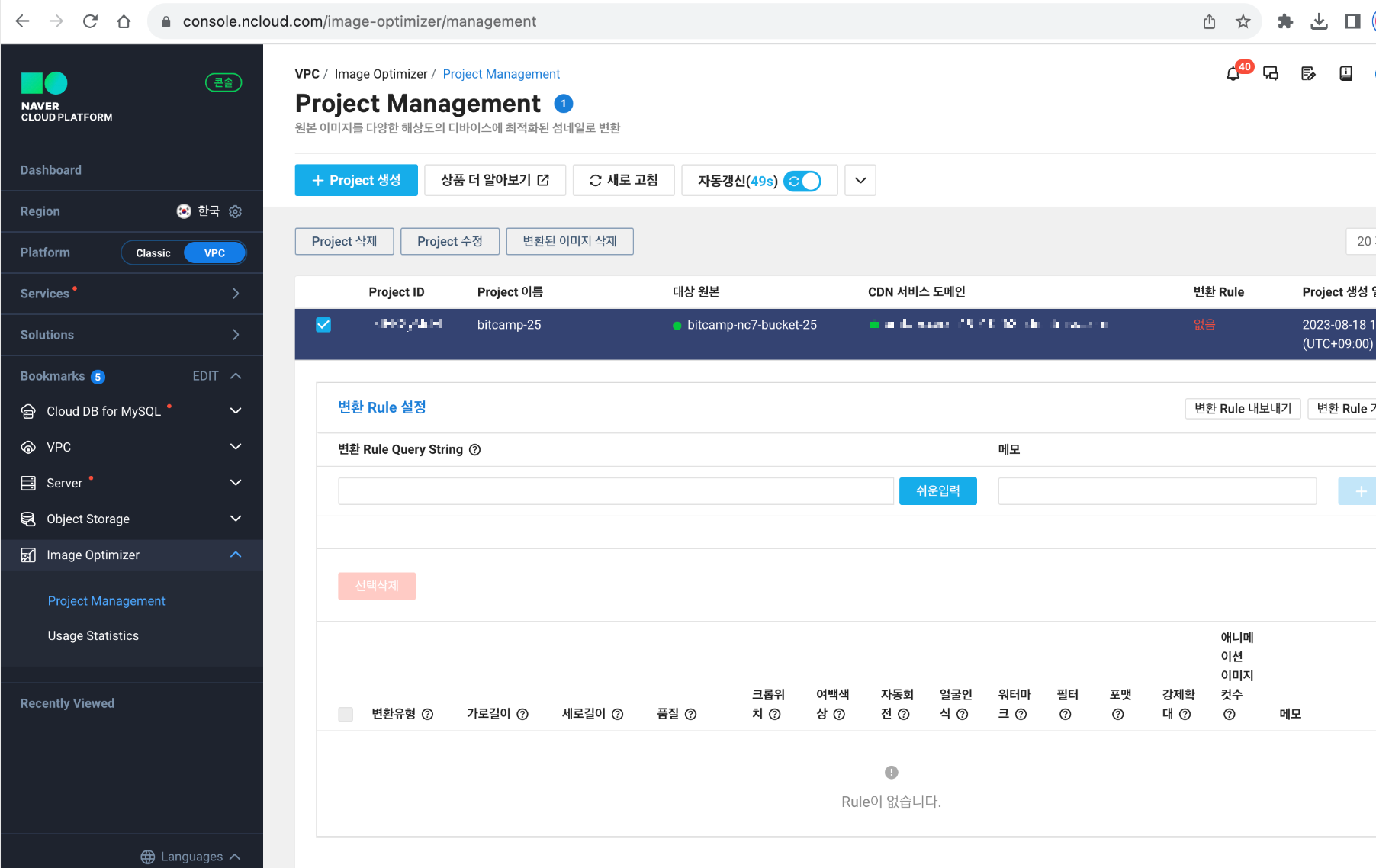Open browser downloads icon
Screen dimensions: 1376x868
coord(1319,21)
